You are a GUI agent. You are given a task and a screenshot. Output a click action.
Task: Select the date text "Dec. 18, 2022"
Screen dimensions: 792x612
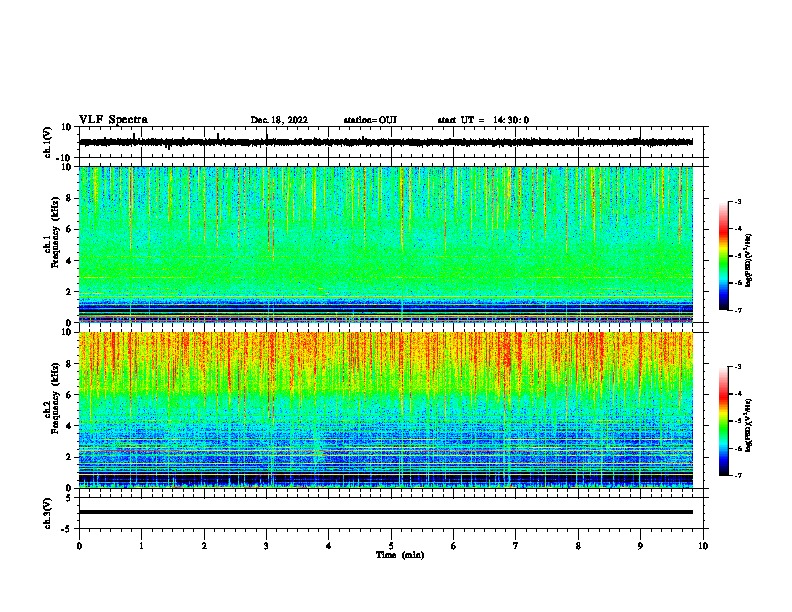[279, 120]
